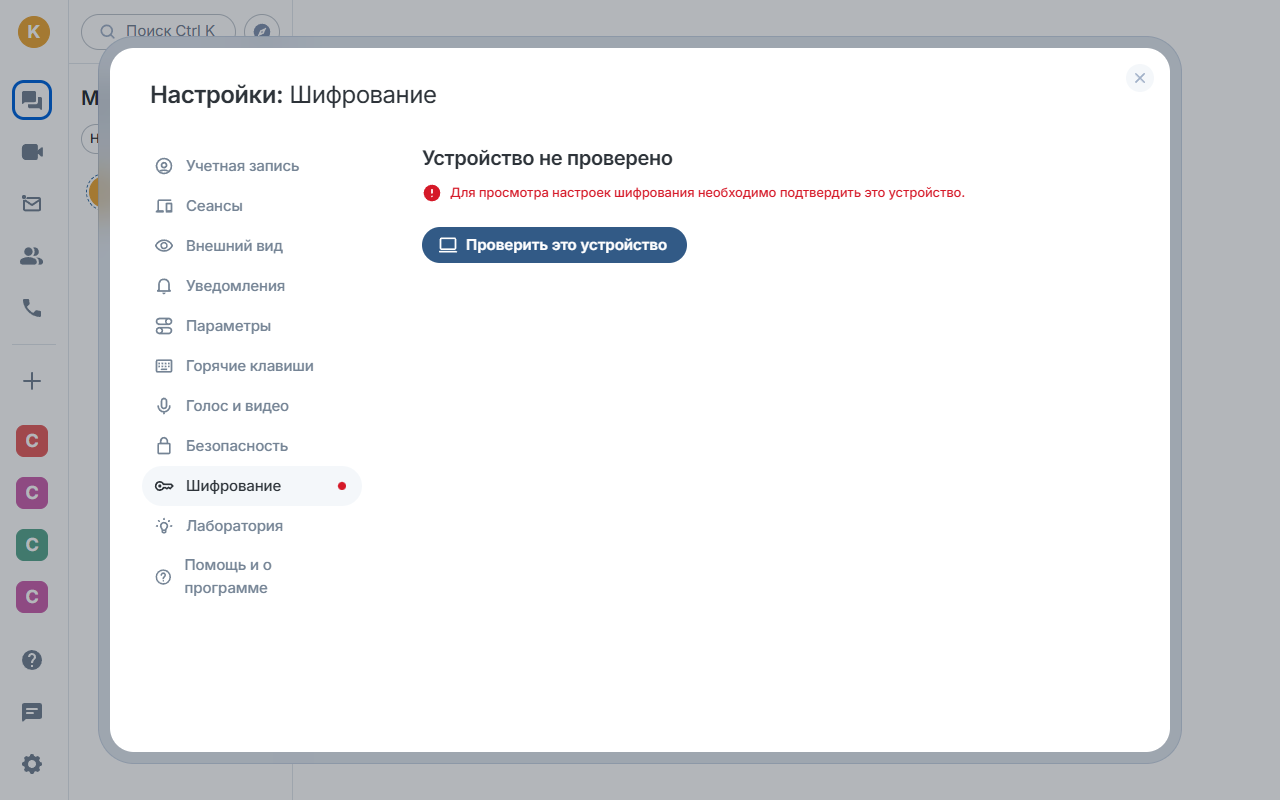Open the Лаборатория settings tab

point(252,526)
